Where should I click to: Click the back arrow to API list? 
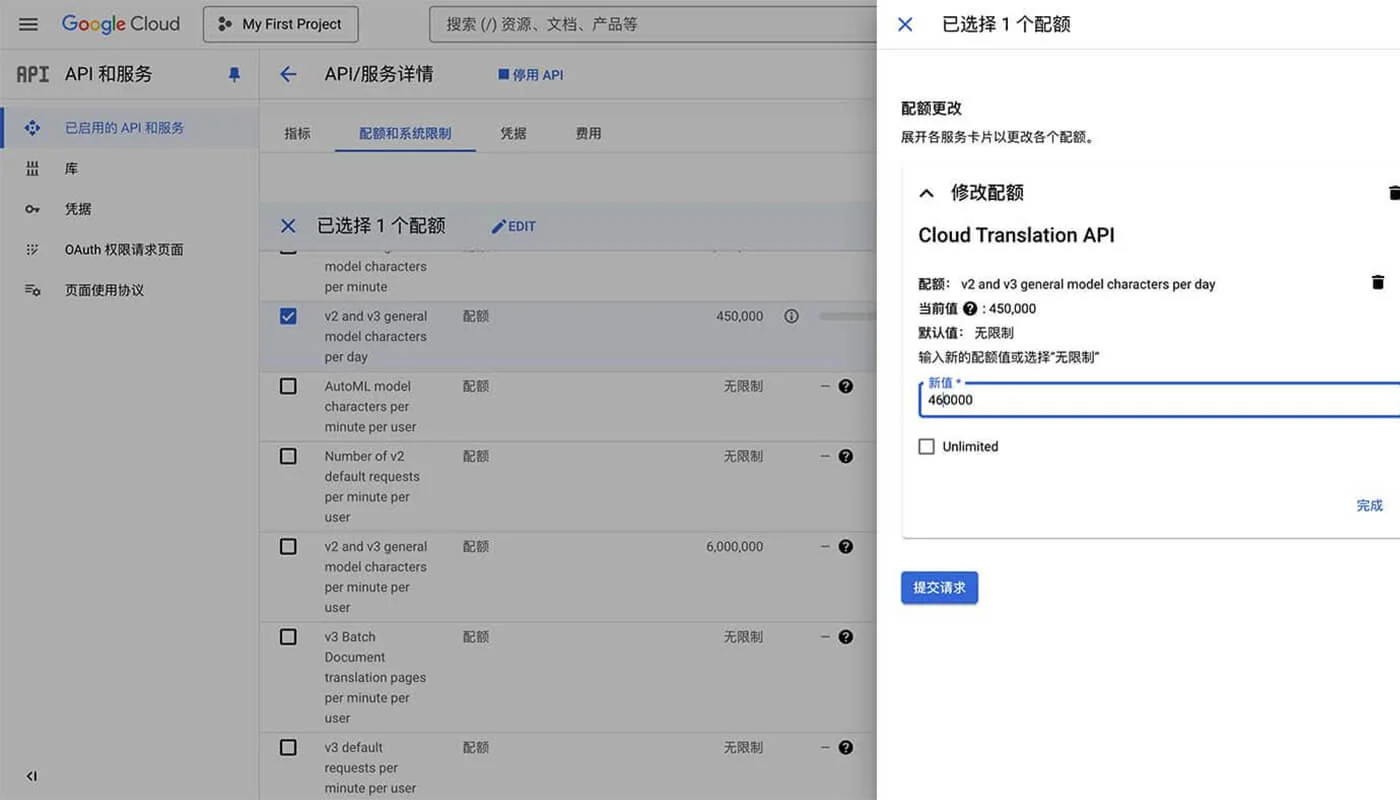(288, 73)
